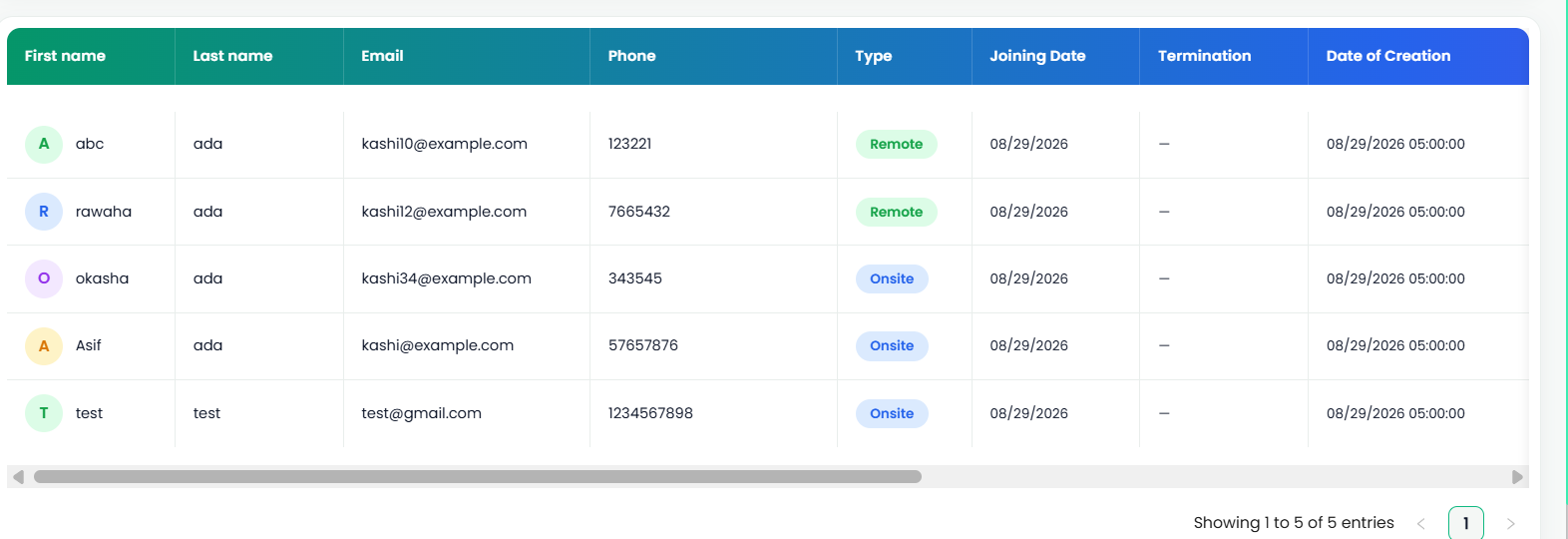Image resolution: width=1568 pixels, height=539 pixels.
Task: Click email kashi10@example.com
Action: [444, 144]
